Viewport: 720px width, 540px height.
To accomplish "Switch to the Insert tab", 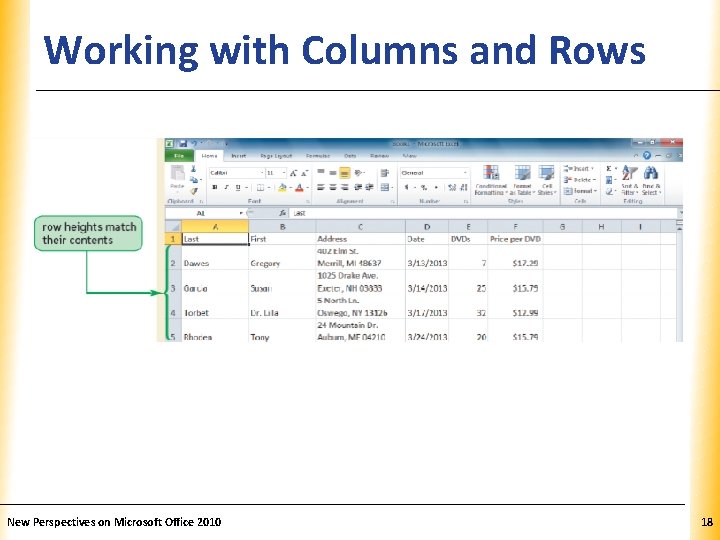I will [x=238, y=156].
